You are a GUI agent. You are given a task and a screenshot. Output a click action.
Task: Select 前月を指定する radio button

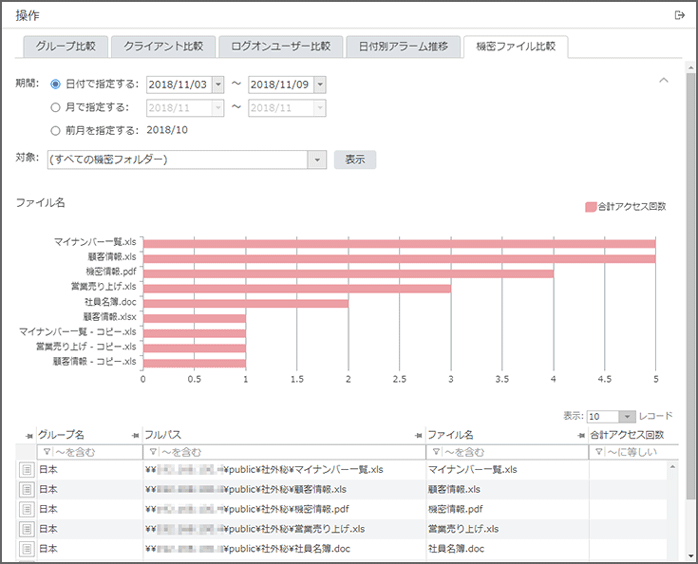pyautogui.click(x=55, y=130)
